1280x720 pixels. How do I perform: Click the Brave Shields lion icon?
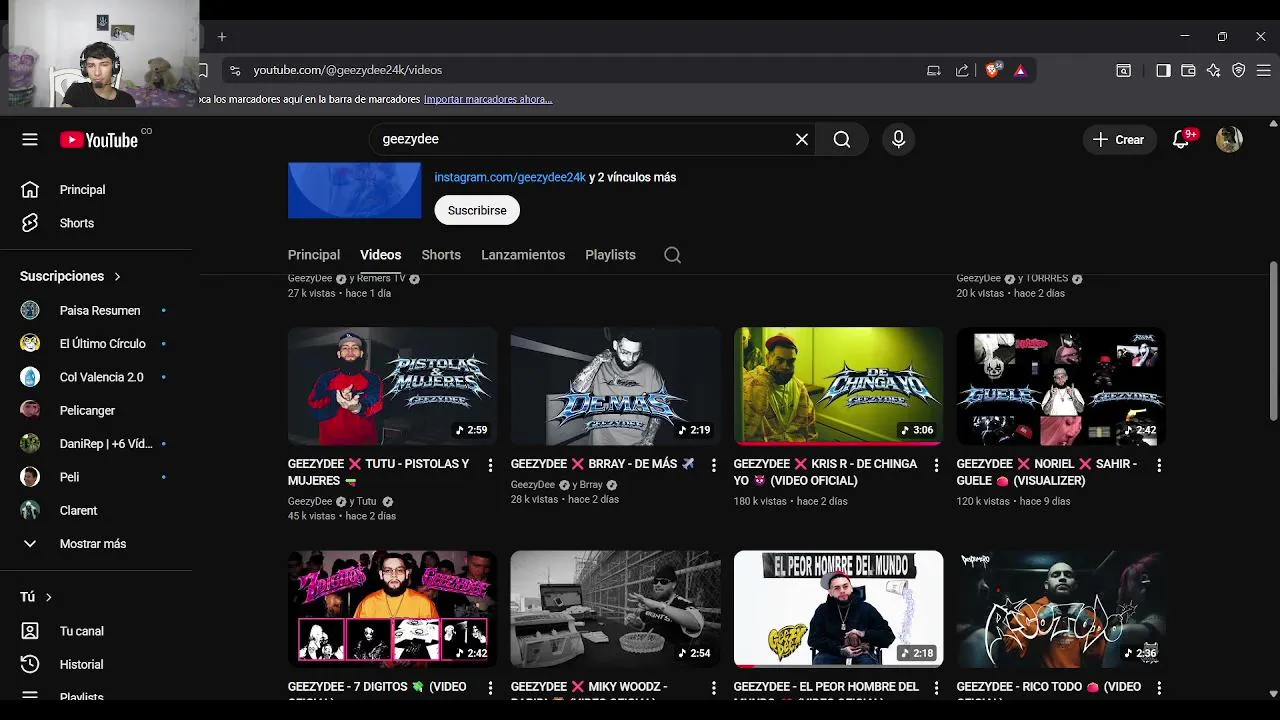992,70
